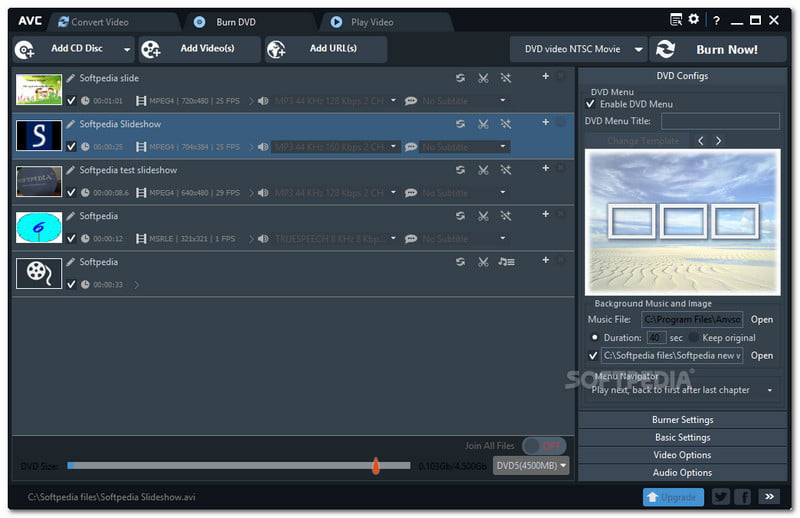Click the refresh icon on Softpedia Slideshow row

[x=460, y=123]
